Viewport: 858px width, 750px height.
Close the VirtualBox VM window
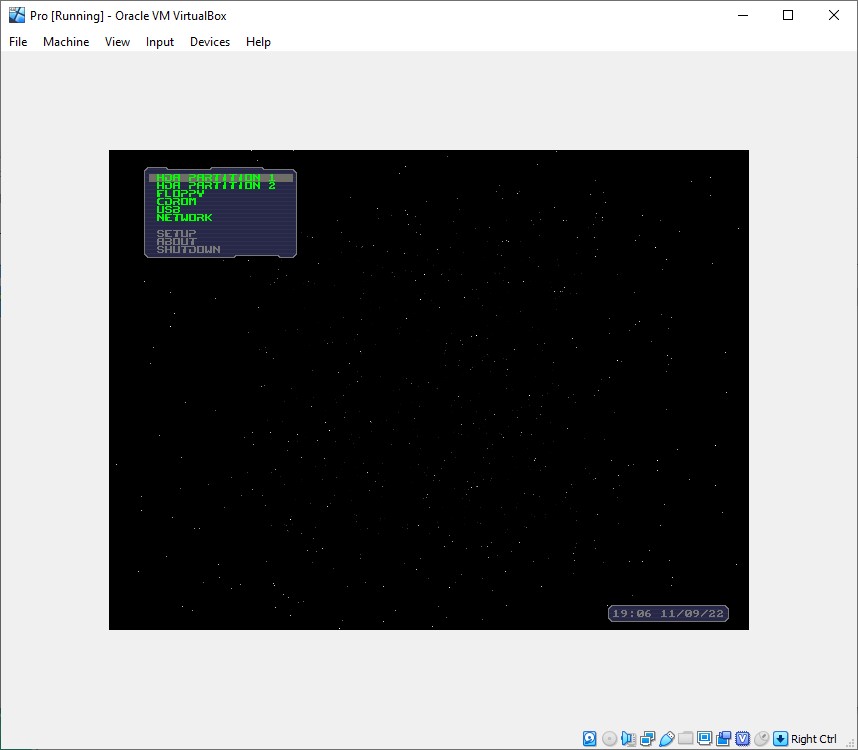(x=833, y=15)
